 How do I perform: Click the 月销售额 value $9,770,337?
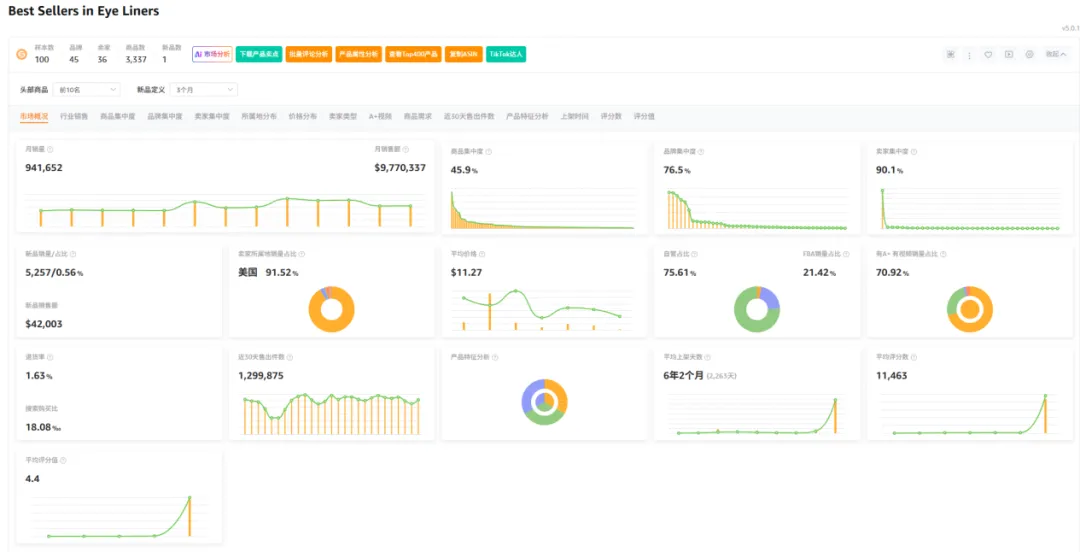400,167
